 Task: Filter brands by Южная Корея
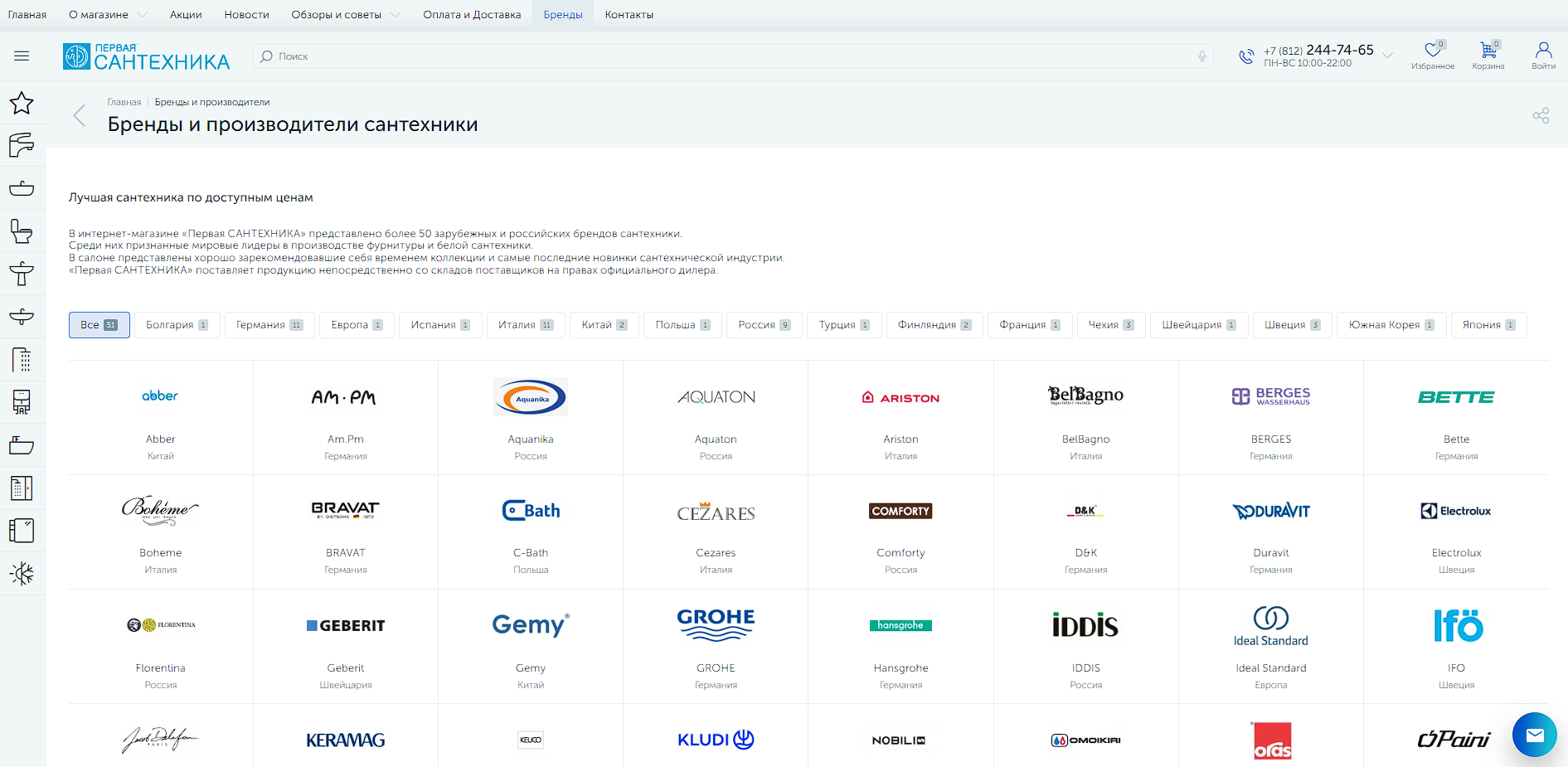point(1391,325)
